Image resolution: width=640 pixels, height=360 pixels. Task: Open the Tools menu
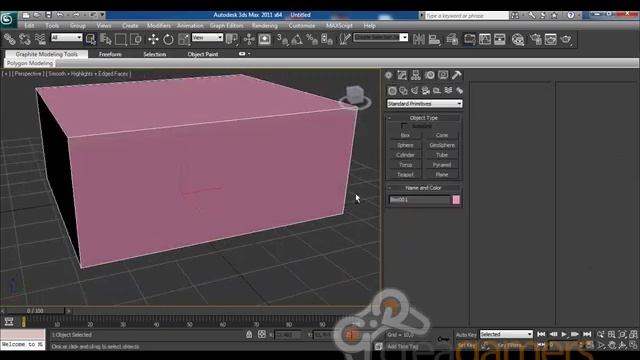tap(52, 25)
